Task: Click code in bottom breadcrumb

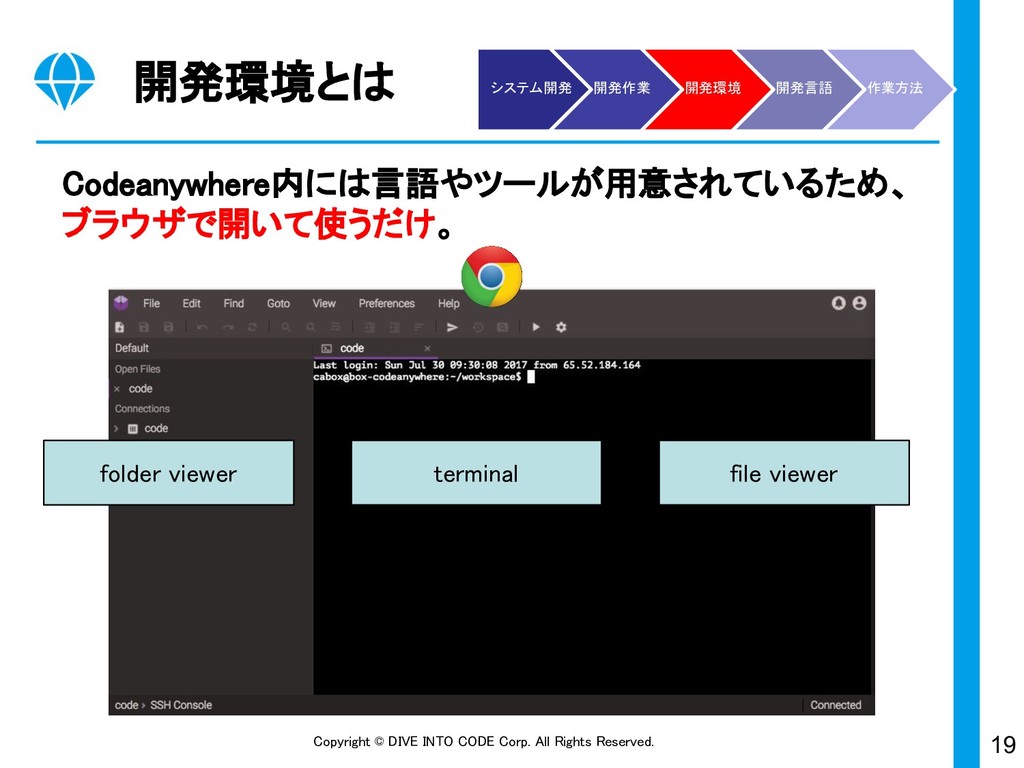Action: click(127, 705)
